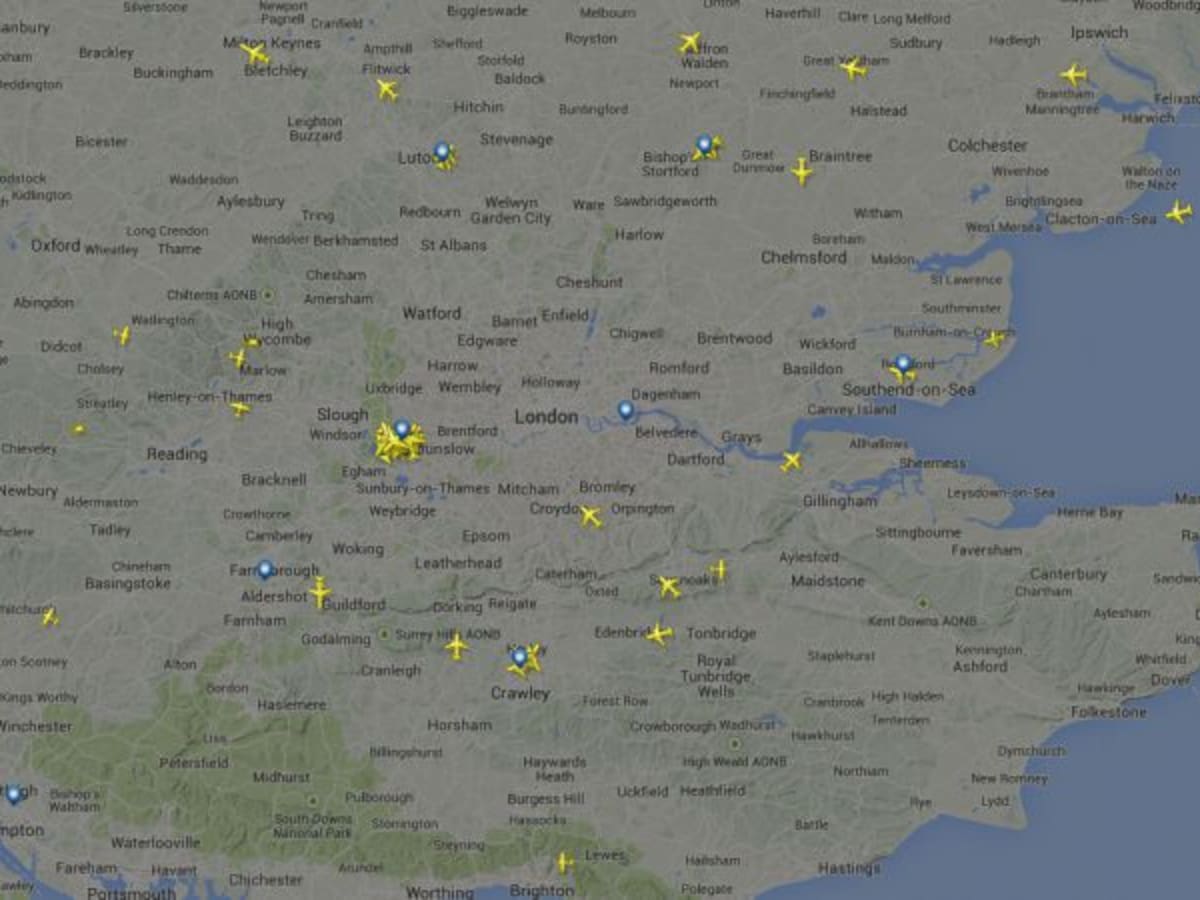1200x900 pixels.
Task: Click the aircraft near Flitwick
Action: (387, 89)
